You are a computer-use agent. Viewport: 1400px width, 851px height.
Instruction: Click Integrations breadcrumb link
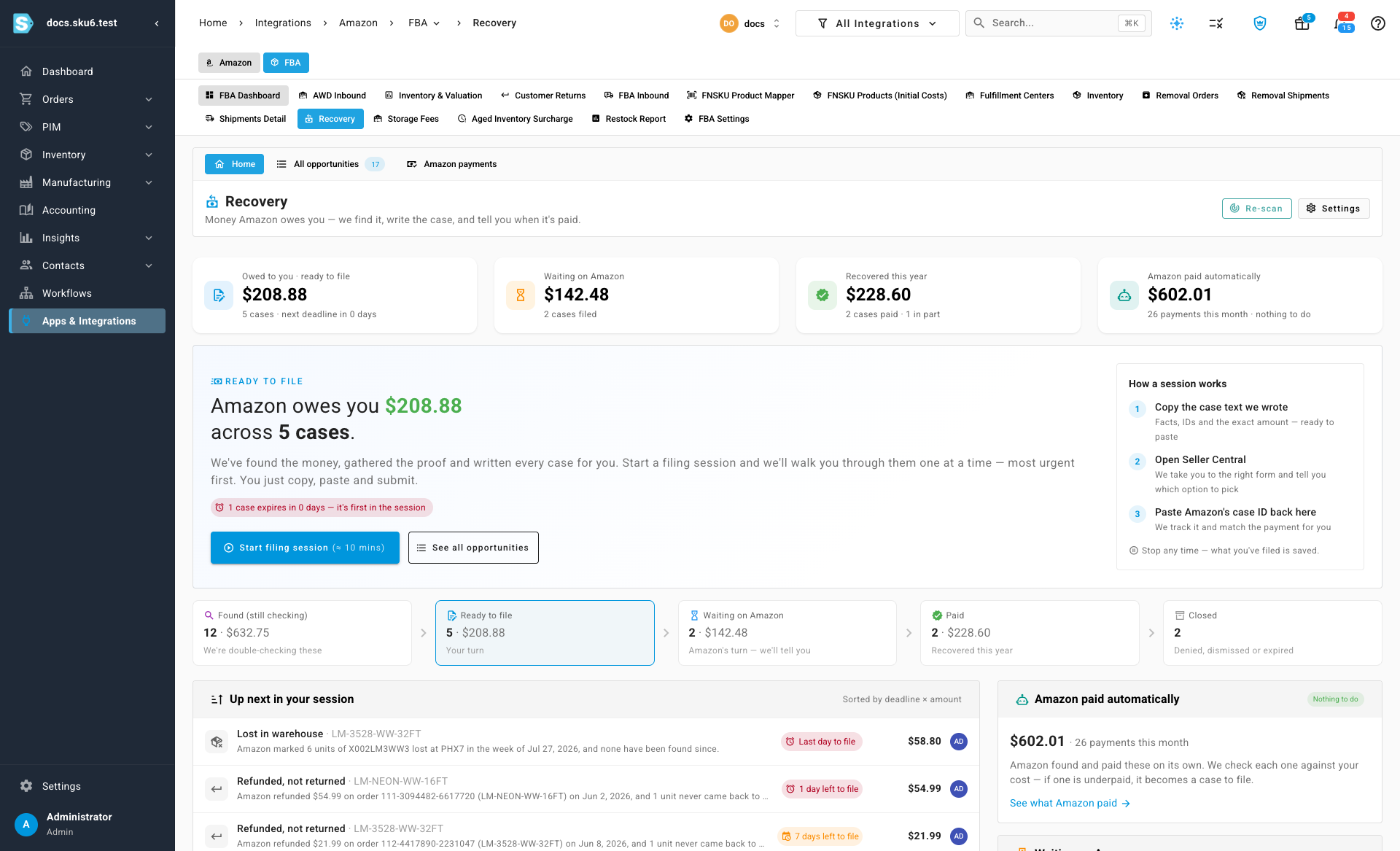coord(283,23)
